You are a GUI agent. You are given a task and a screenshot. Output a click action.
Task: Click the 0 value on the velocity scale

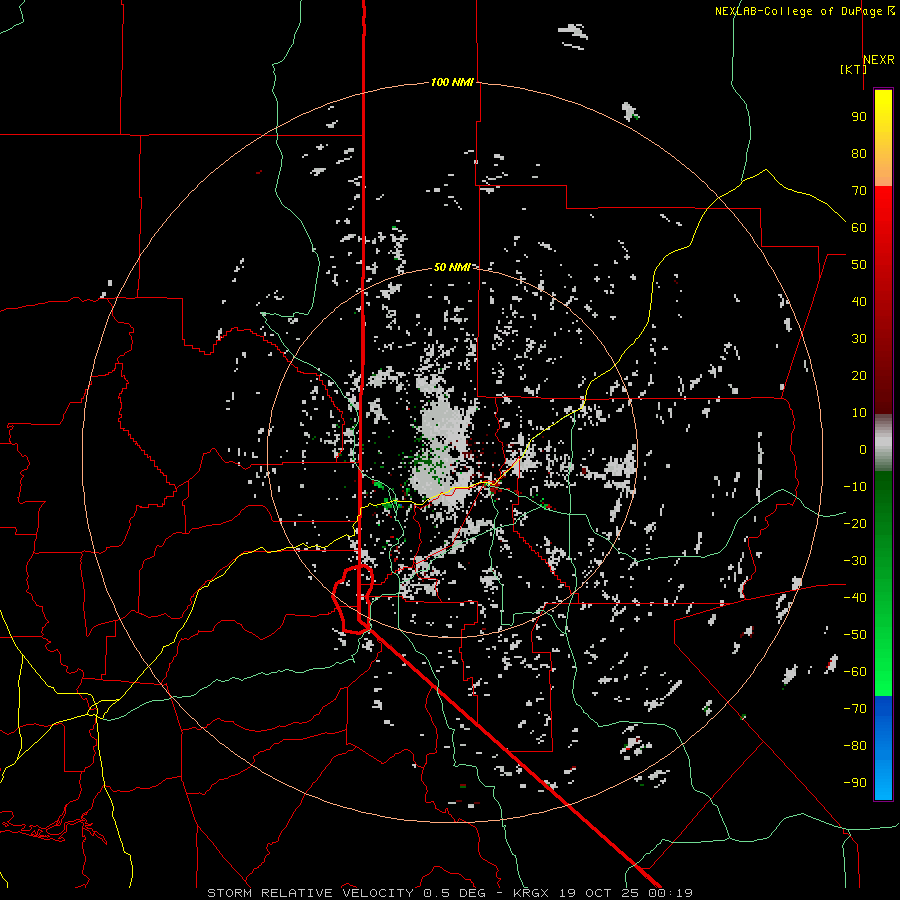[x=863, y=450]
